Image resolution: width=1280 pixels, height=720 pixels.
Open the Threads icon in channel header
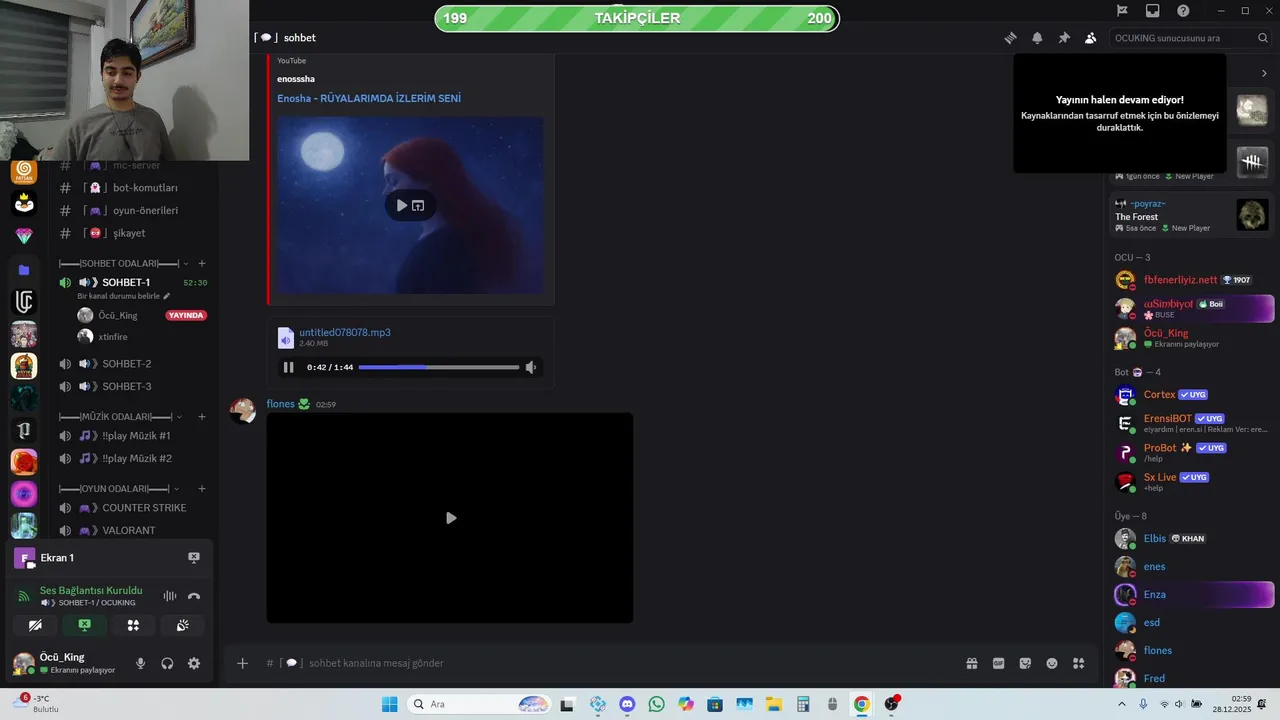1010,38
